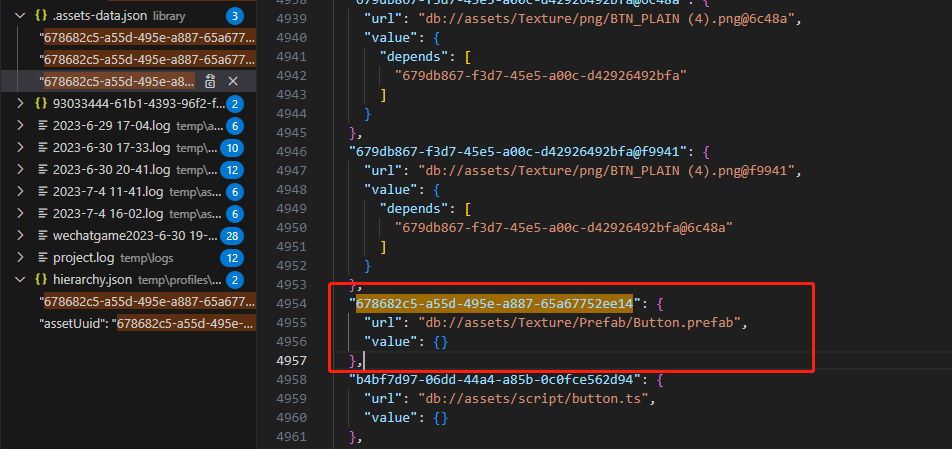Click the BTN_PLAIN (4).png@f9941 url on line 4947
The height and width of the screenshot is (449, 952).
(x=607, y=171)
